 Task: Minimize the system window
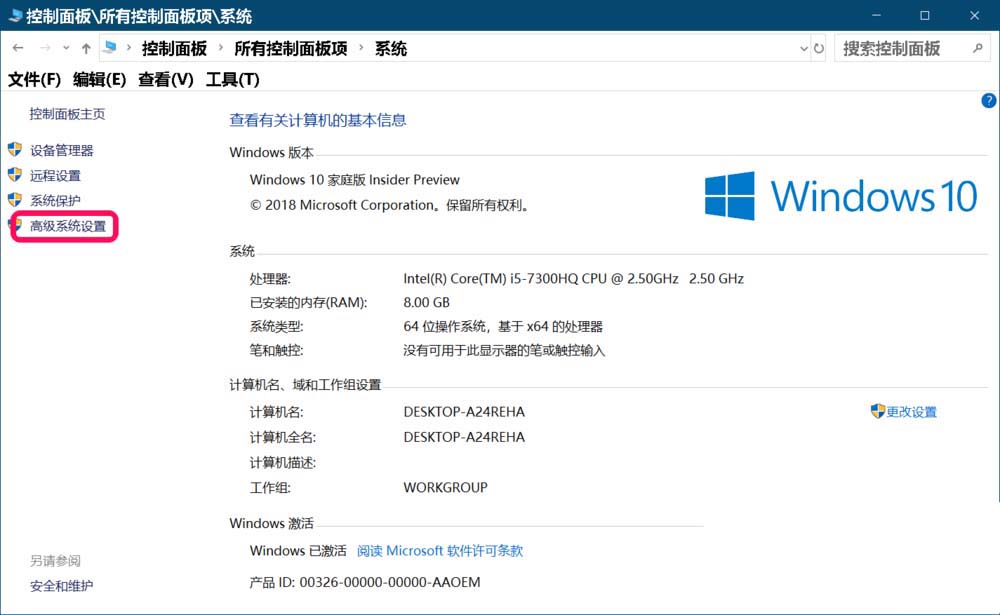click(x=876, y=15)
